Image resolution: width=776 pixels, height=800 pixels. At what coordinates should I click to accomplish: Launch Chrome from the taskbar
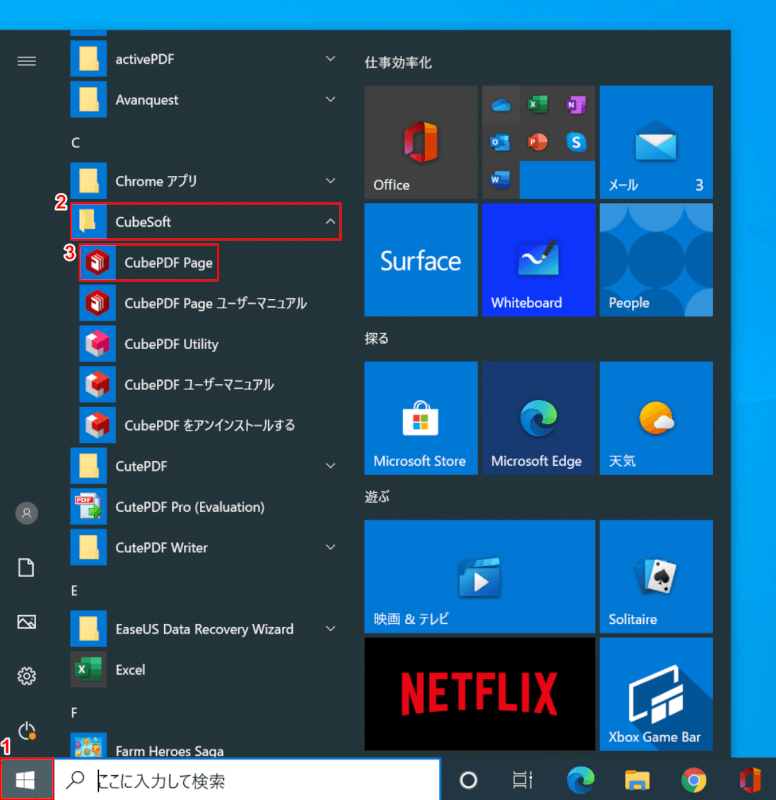pyautogui.click(x=693, y=780)
